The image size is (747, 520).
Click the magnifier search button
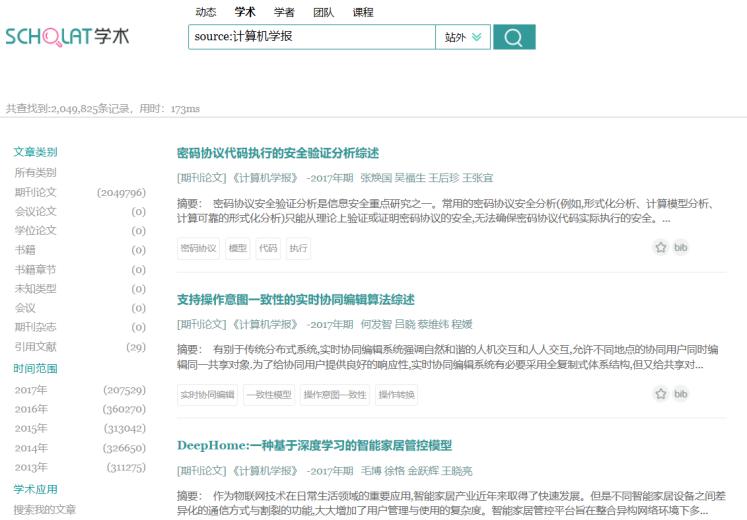(514, 37)
